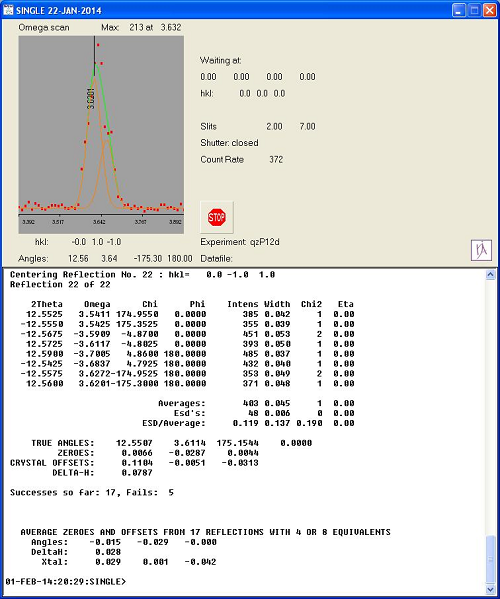Click the '2Theta' column header

(47, 304)
